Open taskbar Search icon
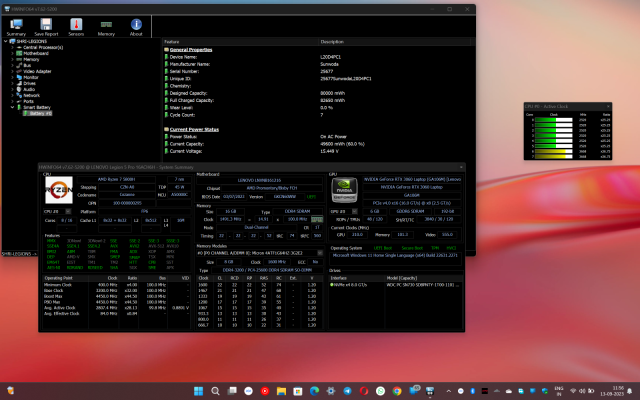Screen dimensions: 640x400 point(216,391)
